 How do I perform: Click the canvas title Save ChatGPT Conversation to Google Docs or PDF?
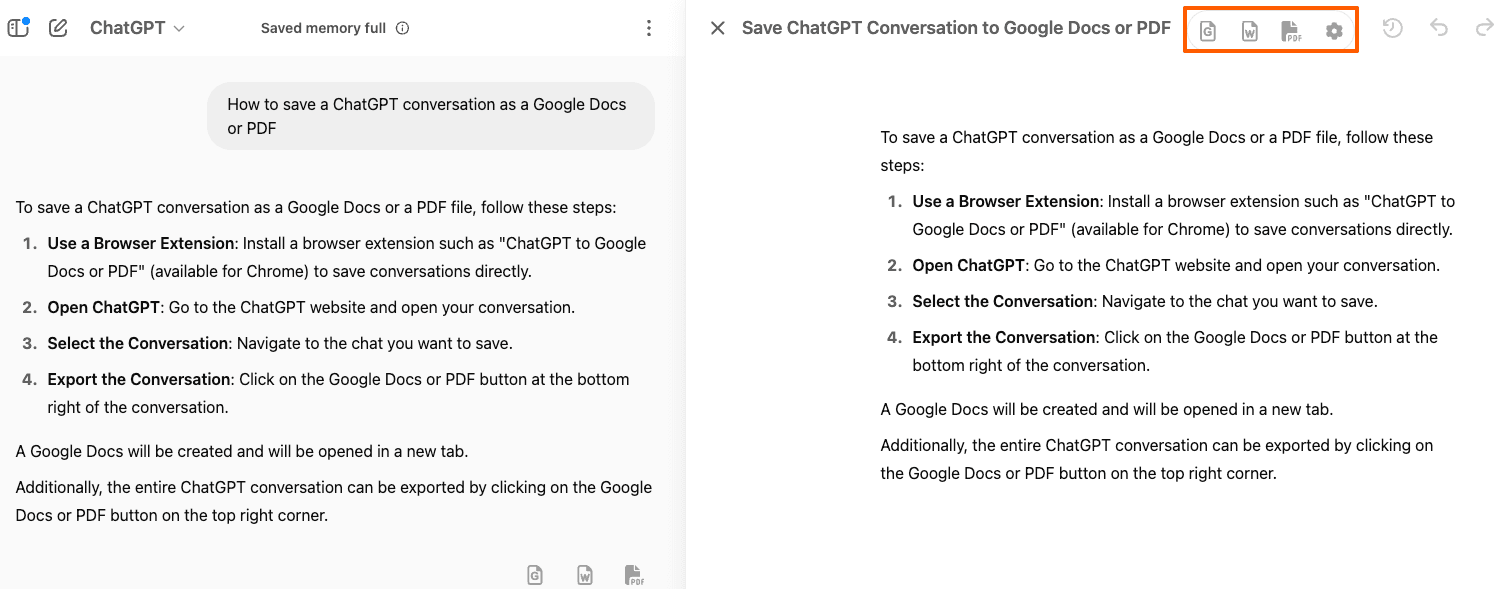(x=956, y=28)
